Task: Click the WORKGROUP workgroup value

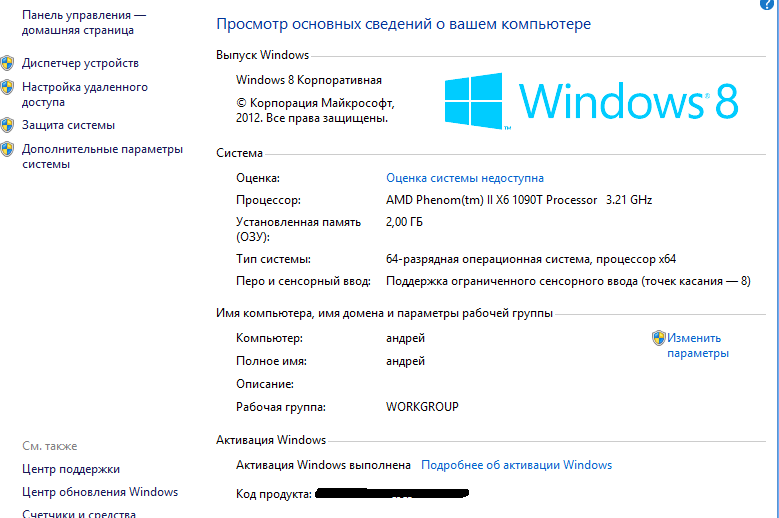Action: click(422, 407)
